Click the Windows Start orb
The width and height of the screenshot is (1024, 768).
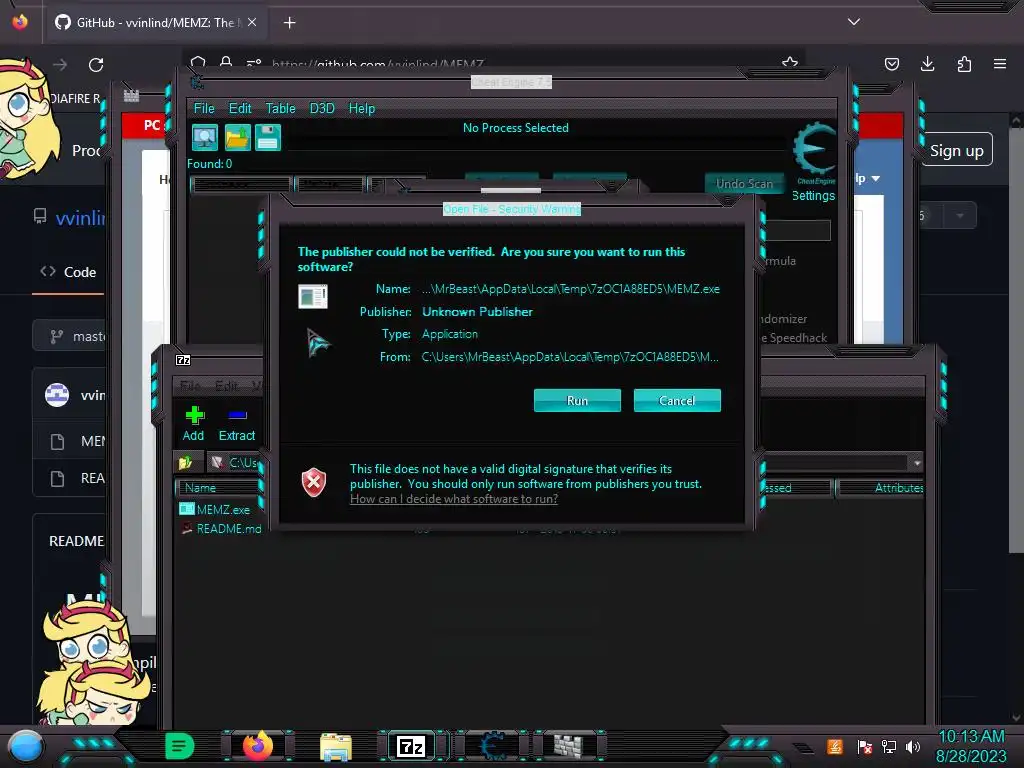(26, 746)
